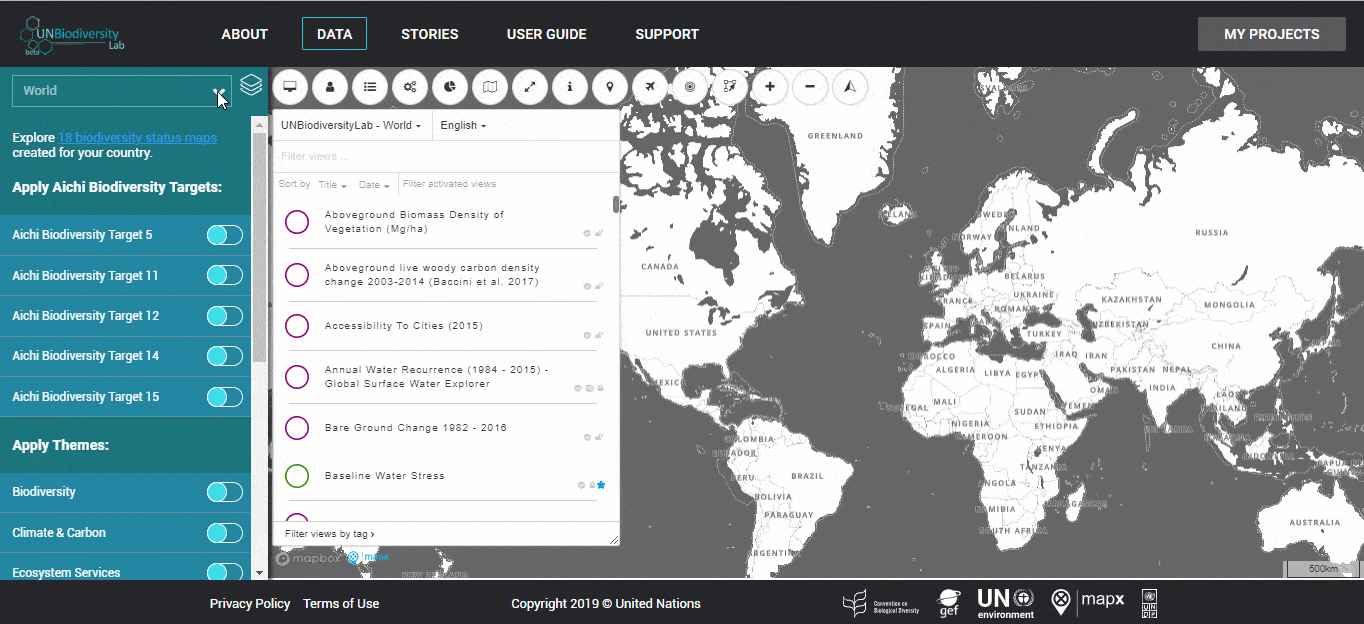This screenshot has height=624, width=1364.
Task: Toggle Aichi Biodiversity Target 11 switch
Action: point(225,275)
